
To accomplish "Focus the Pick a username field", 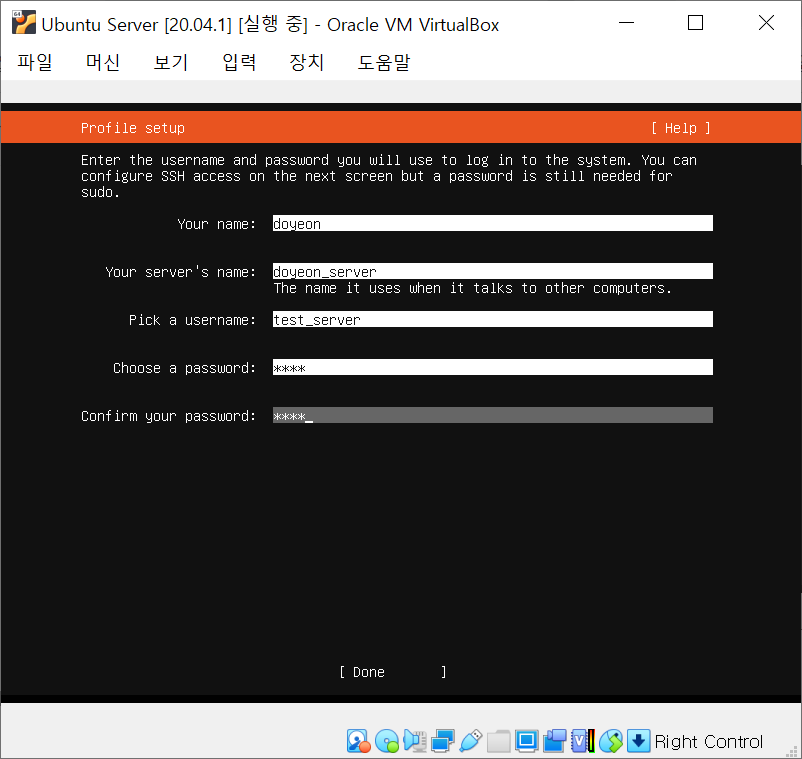I will pyautogui.click(x=493, y=320).
